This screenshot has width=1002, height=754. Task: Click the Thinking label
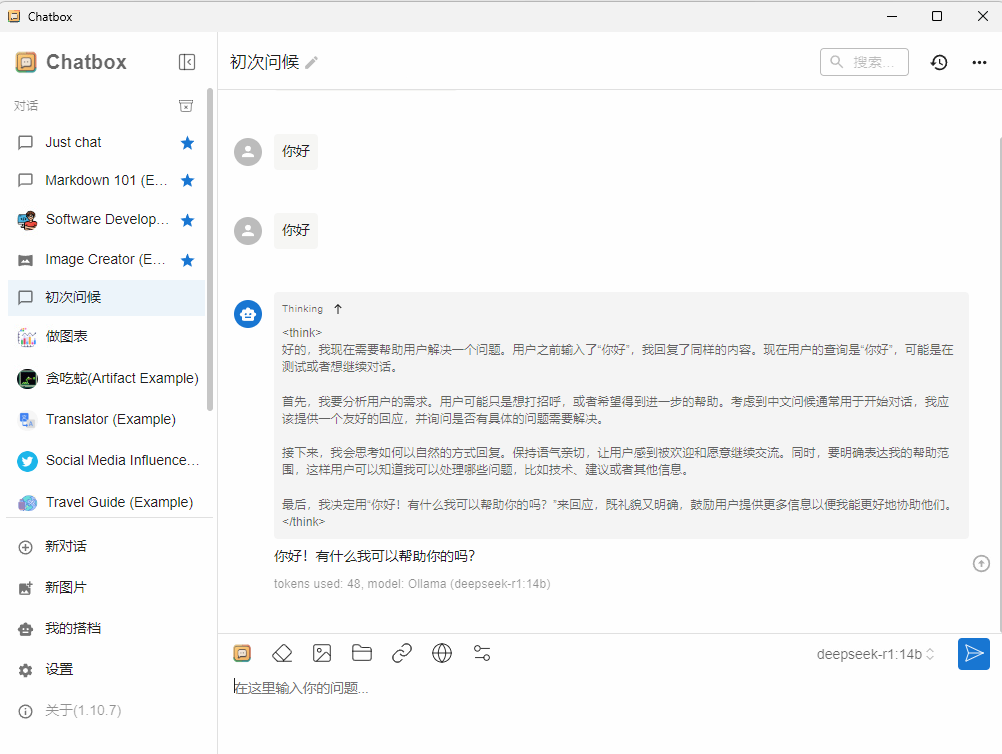coord(302,309)
